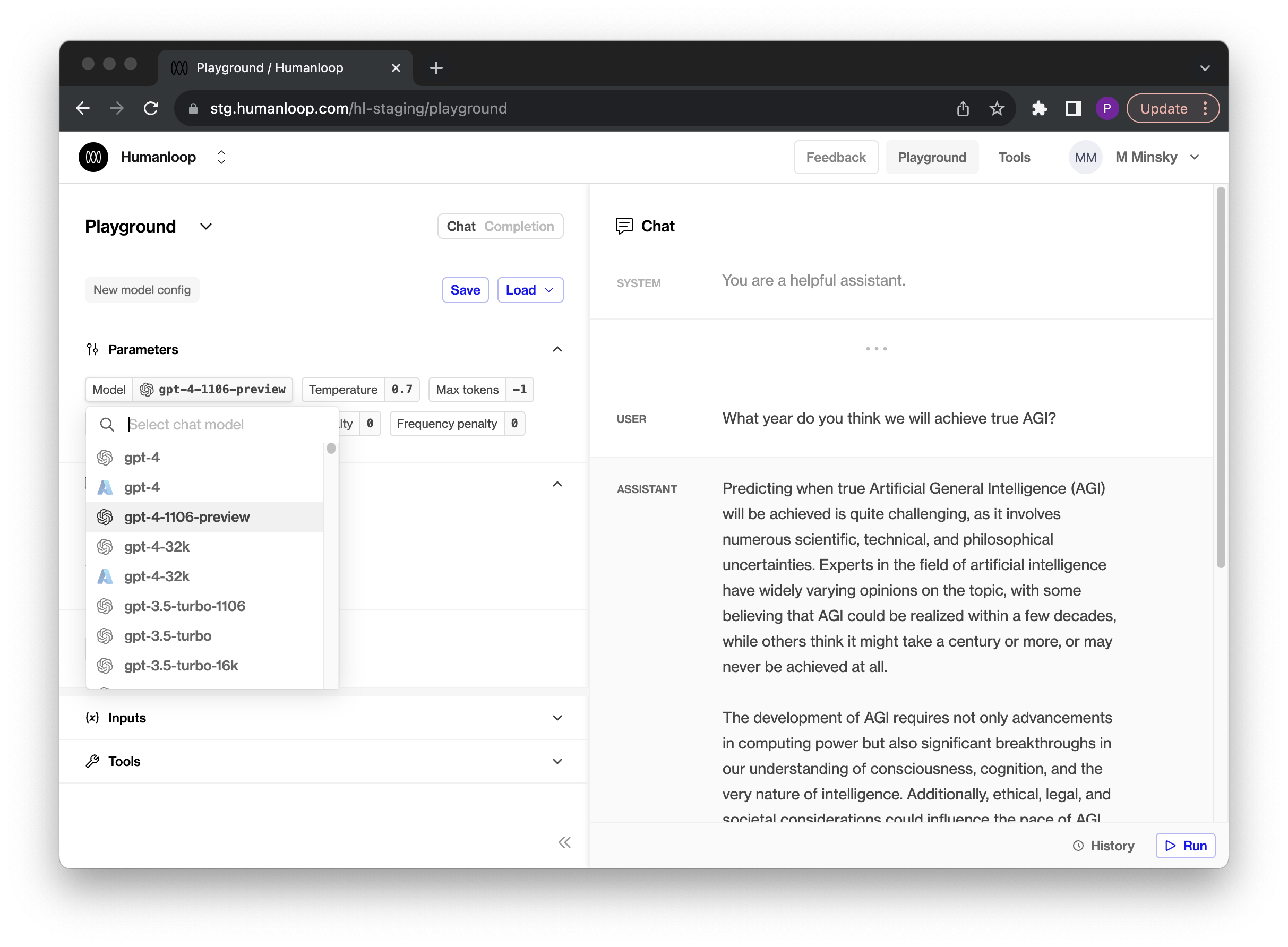Choose gpt-3.5-turbo-1106 model
The width and height of the screenshot is (1288, 947).
click(204, 606)
